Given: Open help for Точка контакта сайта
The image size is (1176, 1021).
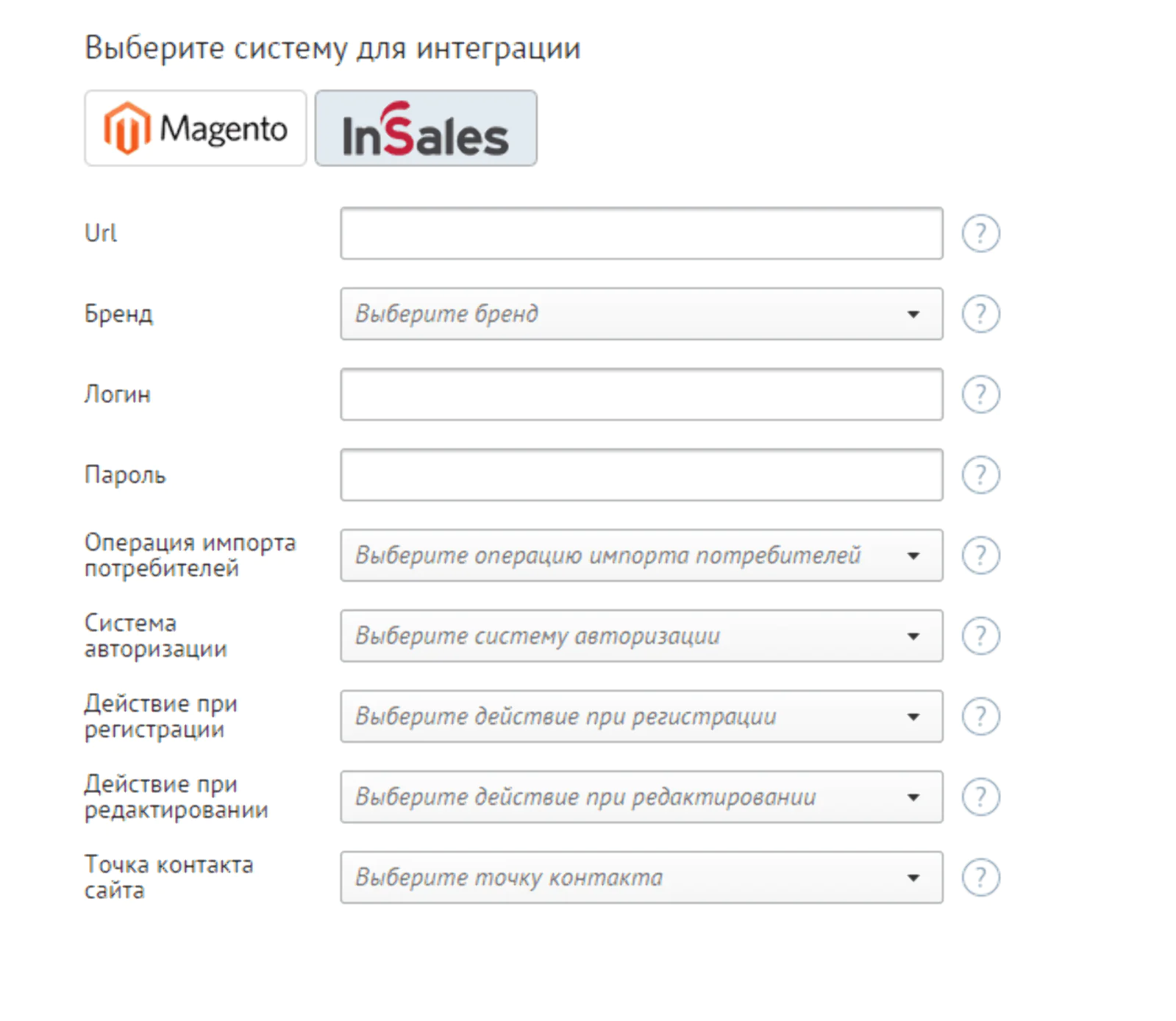Looking at the screenshot, I should point(980,878).
